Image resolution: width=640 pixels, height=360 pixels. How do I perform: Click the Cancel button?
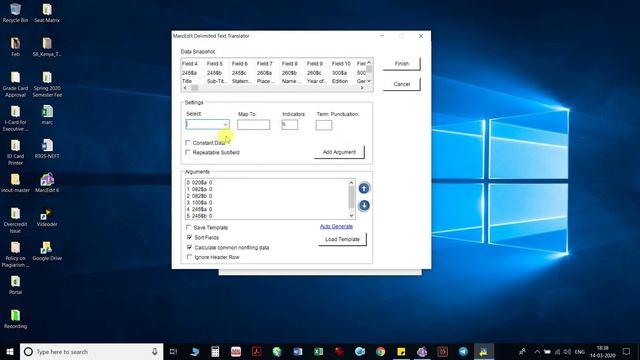tap(402, 84)
